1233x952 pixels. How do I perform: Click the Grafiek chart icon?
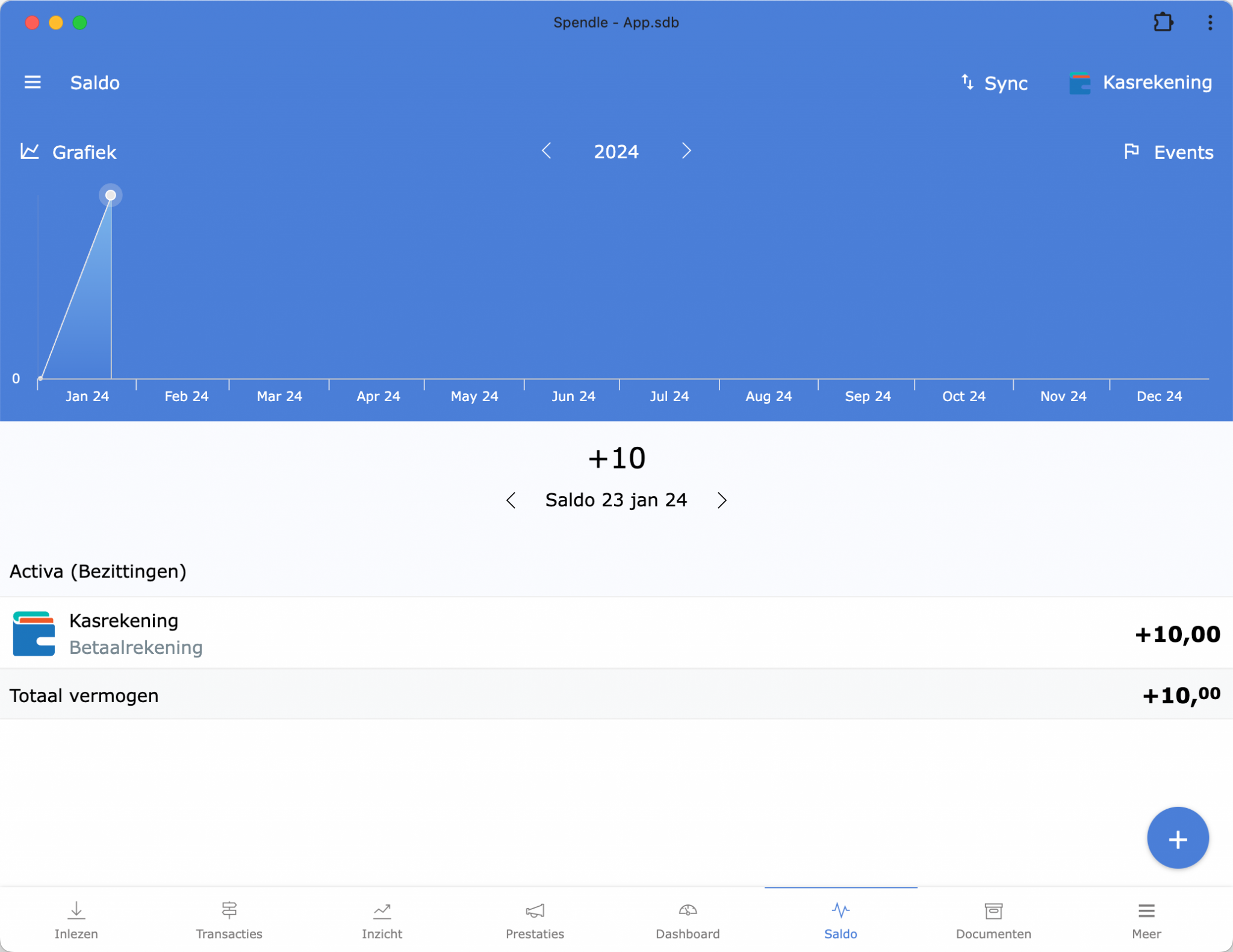pyautogui.click(x=30, y=151)
